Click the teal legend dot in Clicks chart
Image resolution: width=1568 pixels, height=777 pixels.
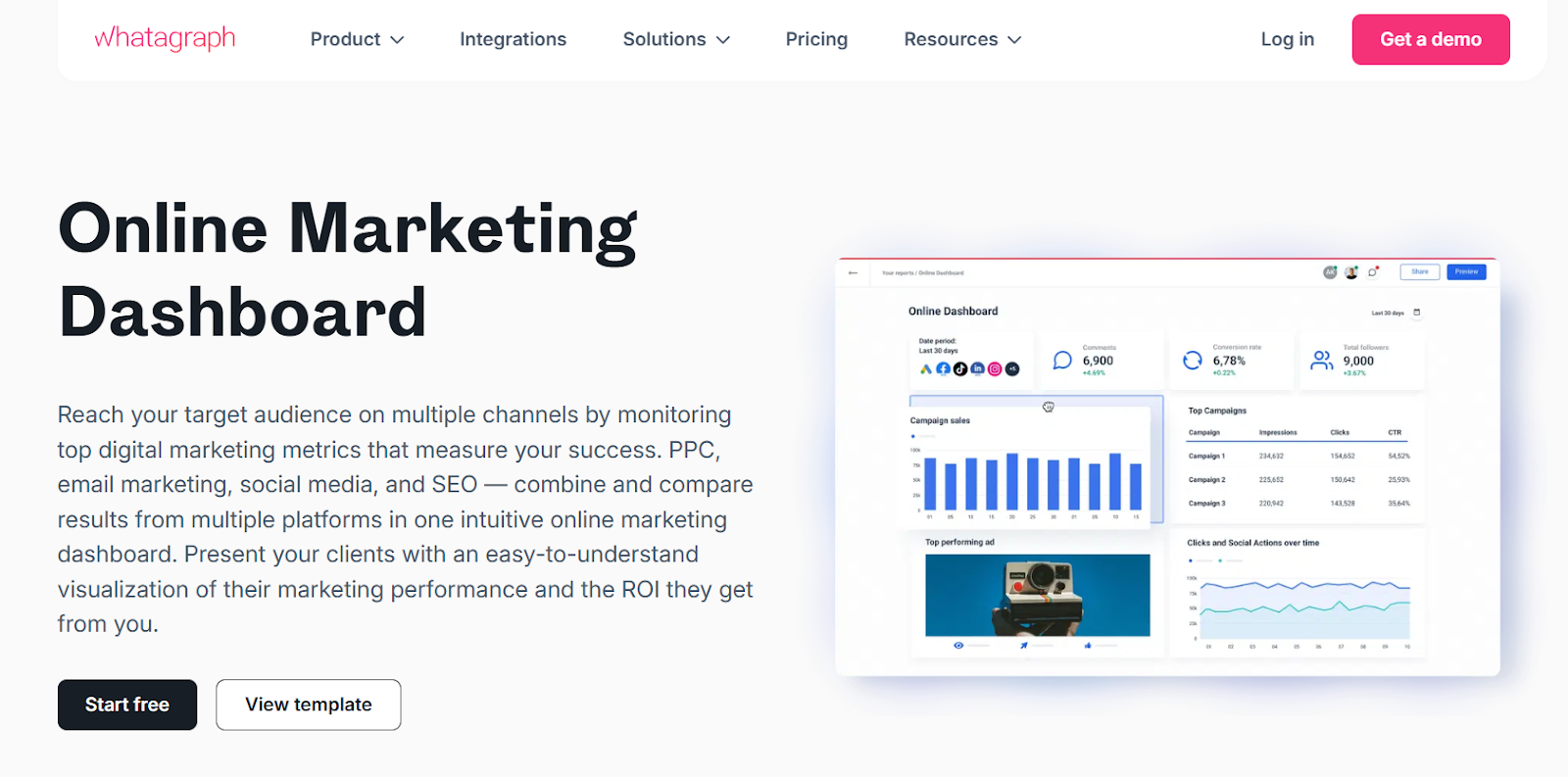[x=1220, y=560]
